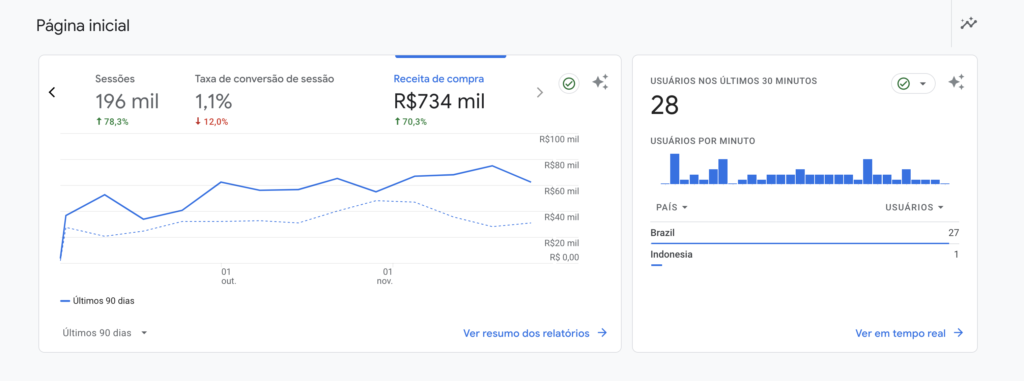Click the R$100 mil axis label
Image resolution: width=1024 pixels, height=381 pixels.
tap(559, 139)
